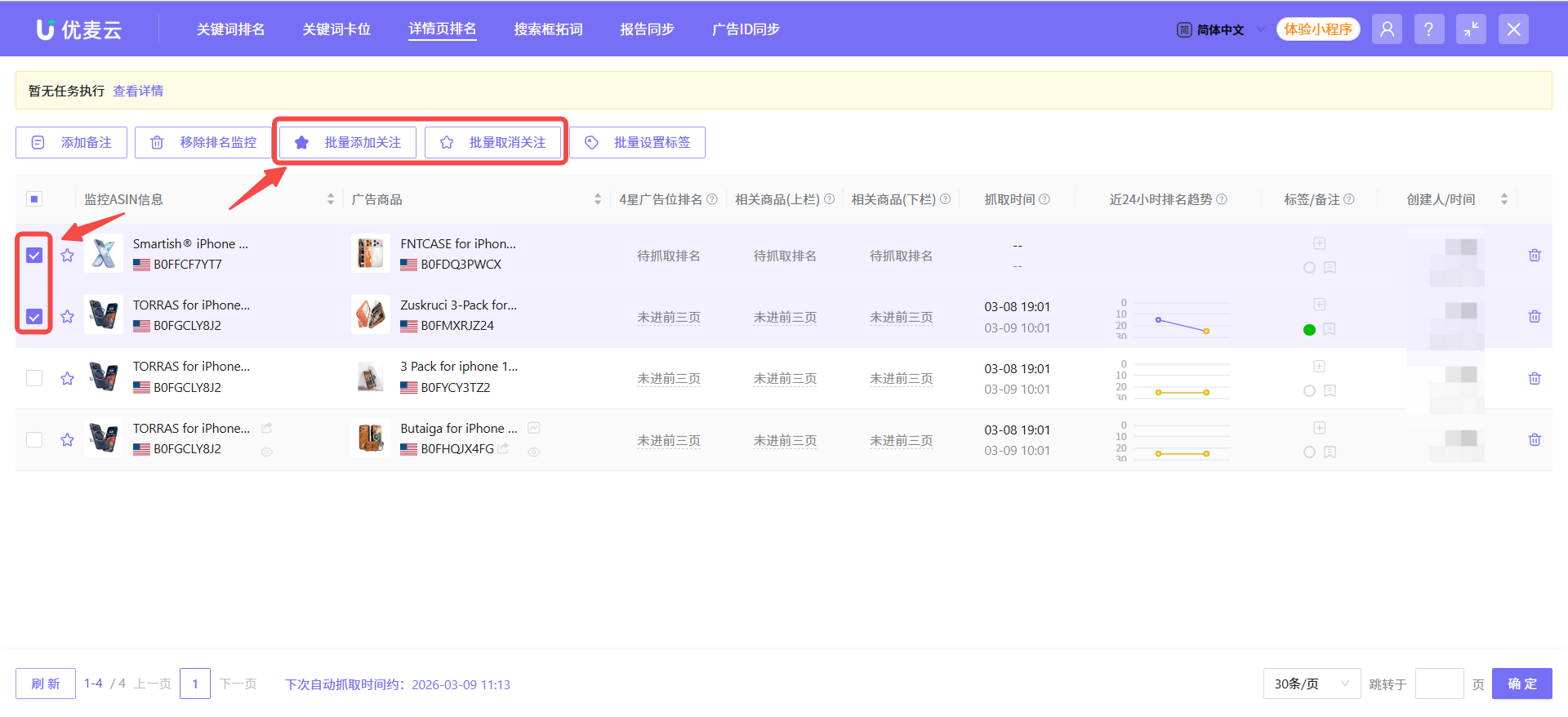Click the plus tag icon in Zuskruci row
The image size is (1568, 717).
pyautogui.click(x=1319, y=305)
